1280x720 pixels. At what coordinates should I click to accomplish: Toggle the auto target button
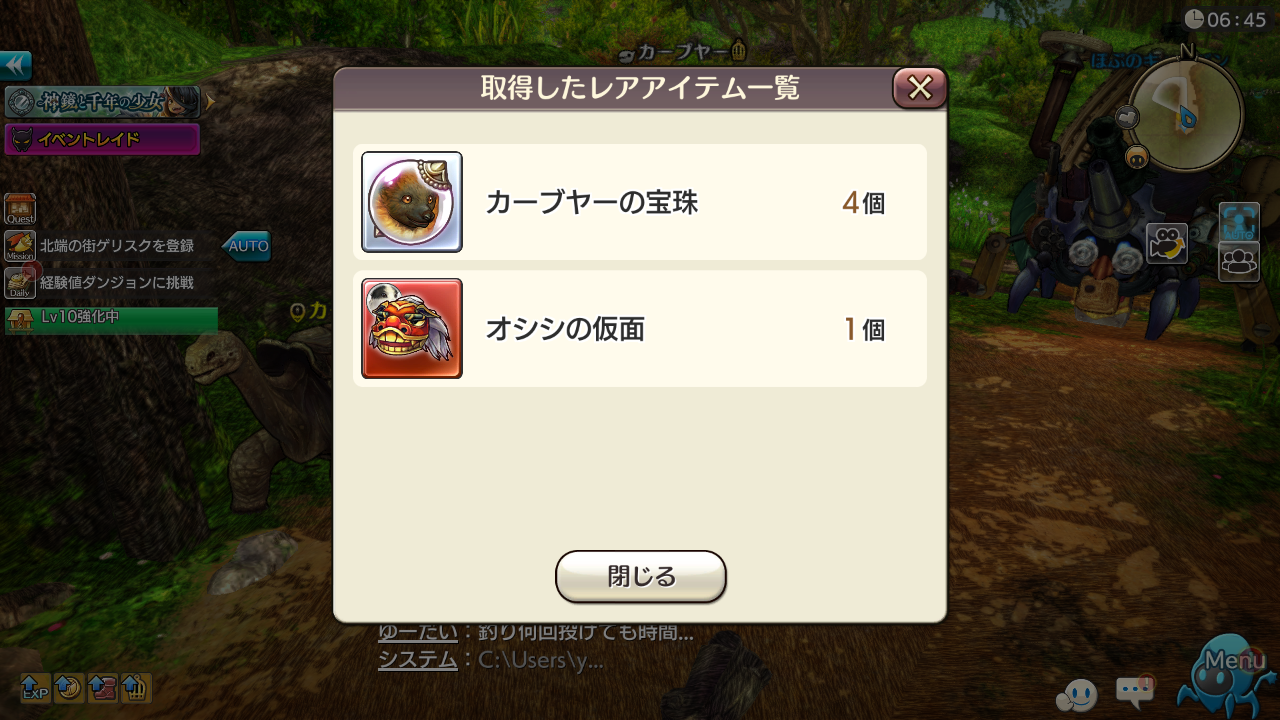point(1239,221)
